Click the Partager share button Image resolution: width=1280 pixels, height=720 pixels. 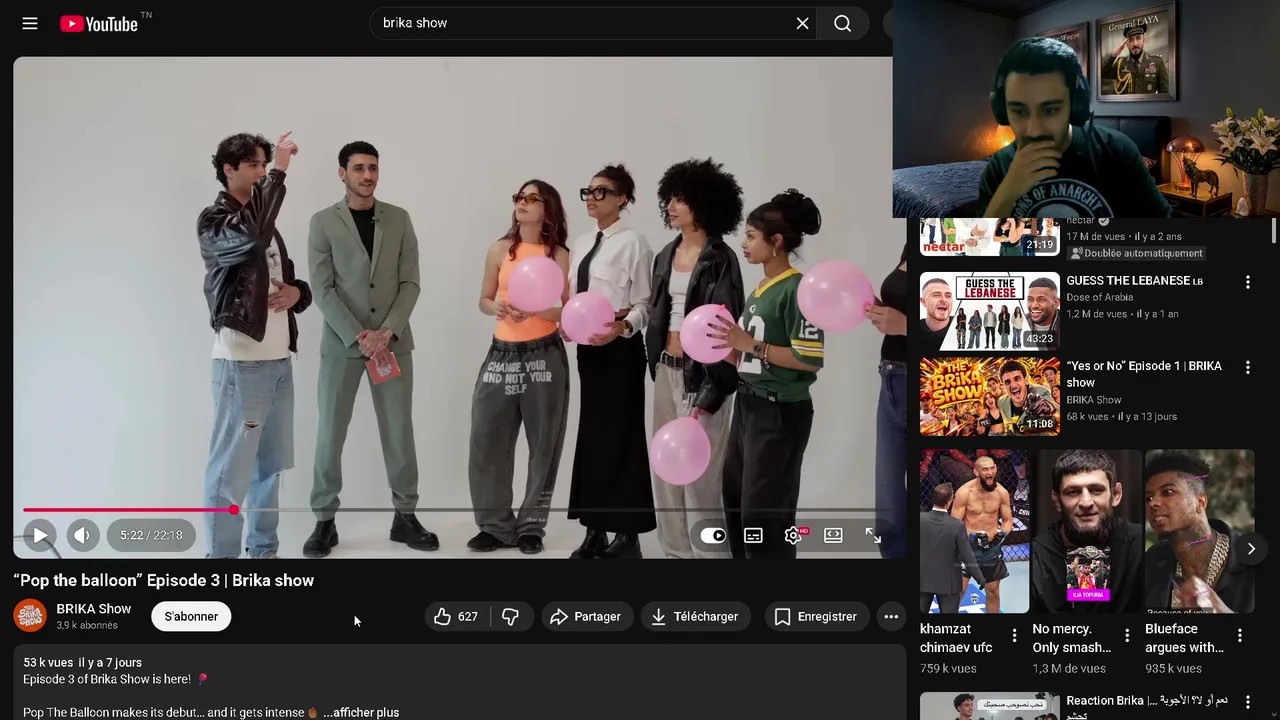pos(586,616)
